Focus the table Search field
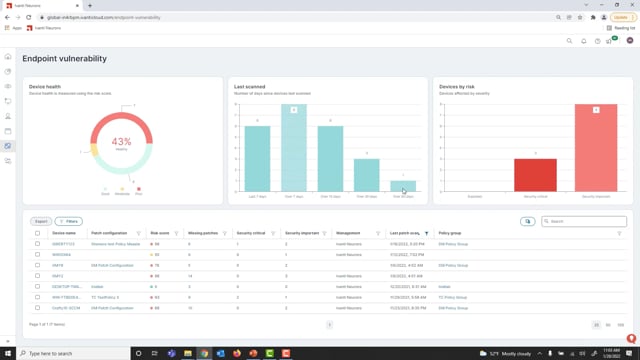640x360 pixels. (x=584, y=221)
